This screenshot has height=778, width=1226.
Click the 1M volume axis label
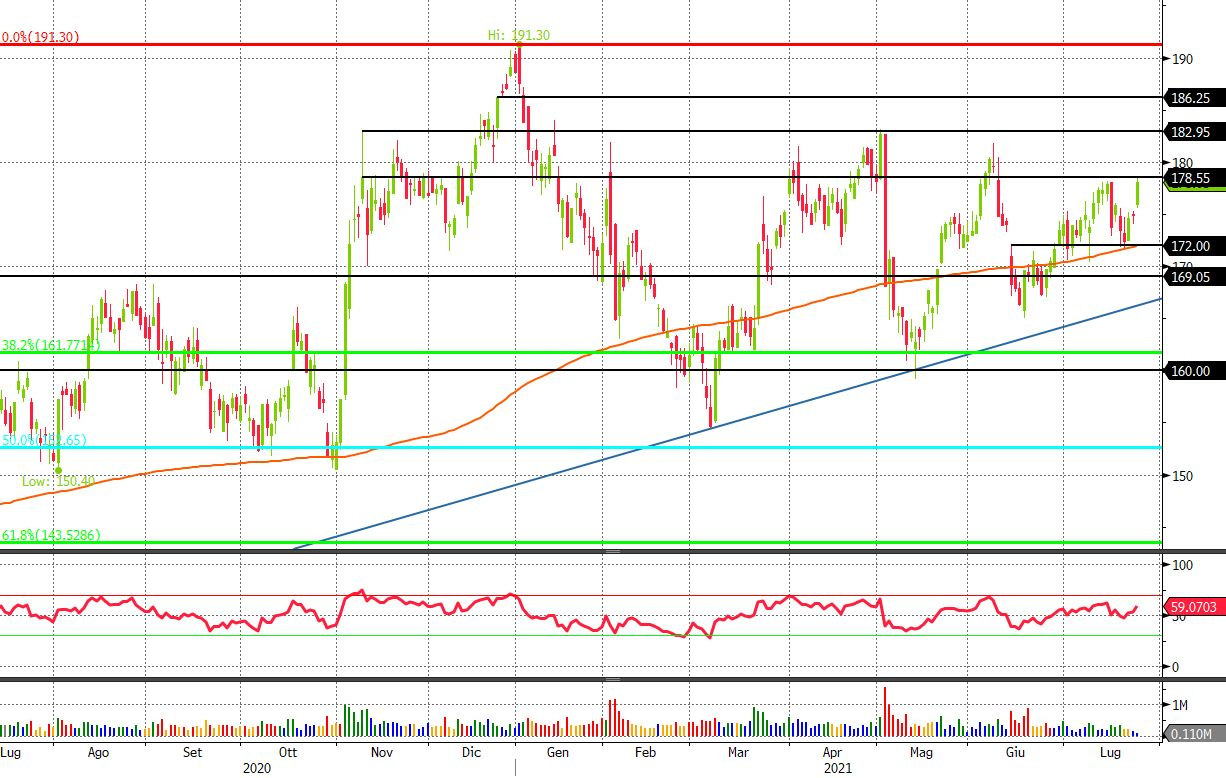click(x=1179, y=705)
